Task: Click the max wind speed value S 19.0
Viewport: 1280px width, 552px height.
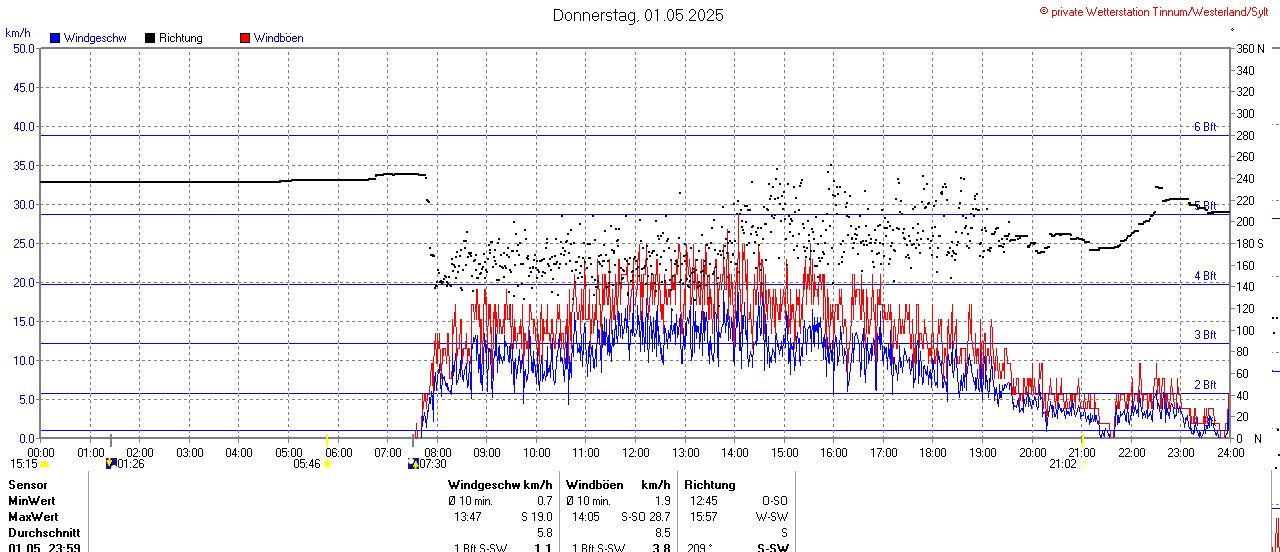Action: (x=535, y=517)
